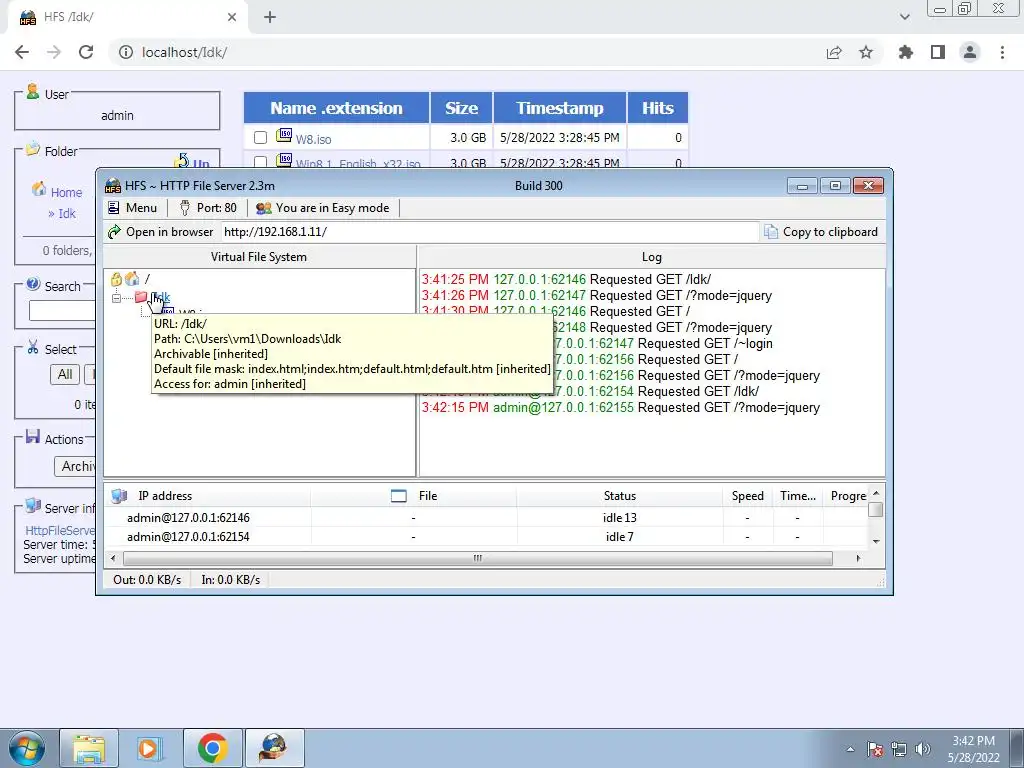1024x768 pixels.
Task: Click the ISO file icon beside W8.iso
Action: [x=284, y=135]
